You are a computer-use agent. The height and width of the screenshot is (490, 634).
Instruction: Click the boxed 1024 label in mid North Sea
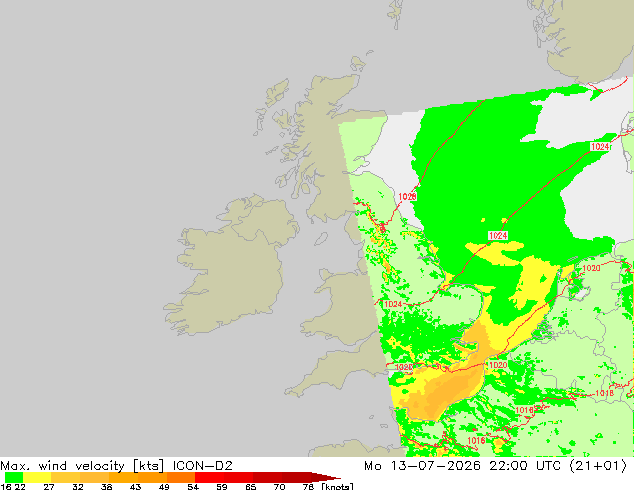coord(498,236)
